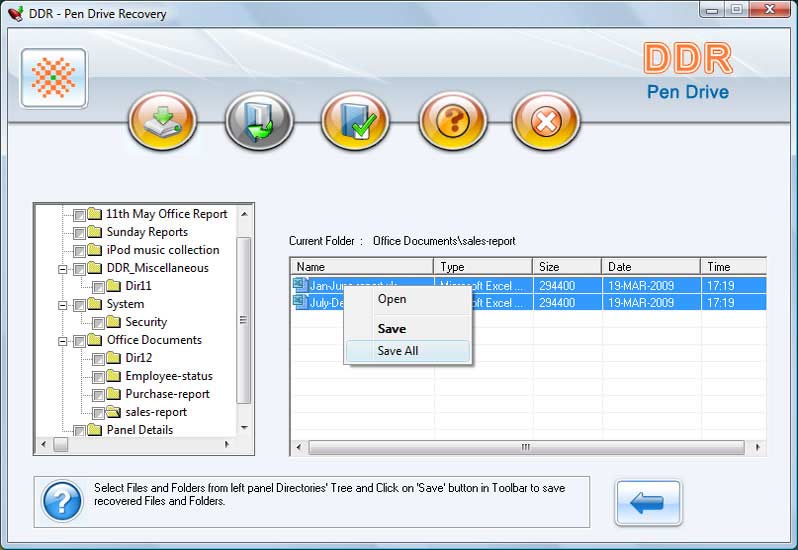Screen dimensions: 798x550
Task: Select the Panel Details tree item label
Action: coord(140,429)
